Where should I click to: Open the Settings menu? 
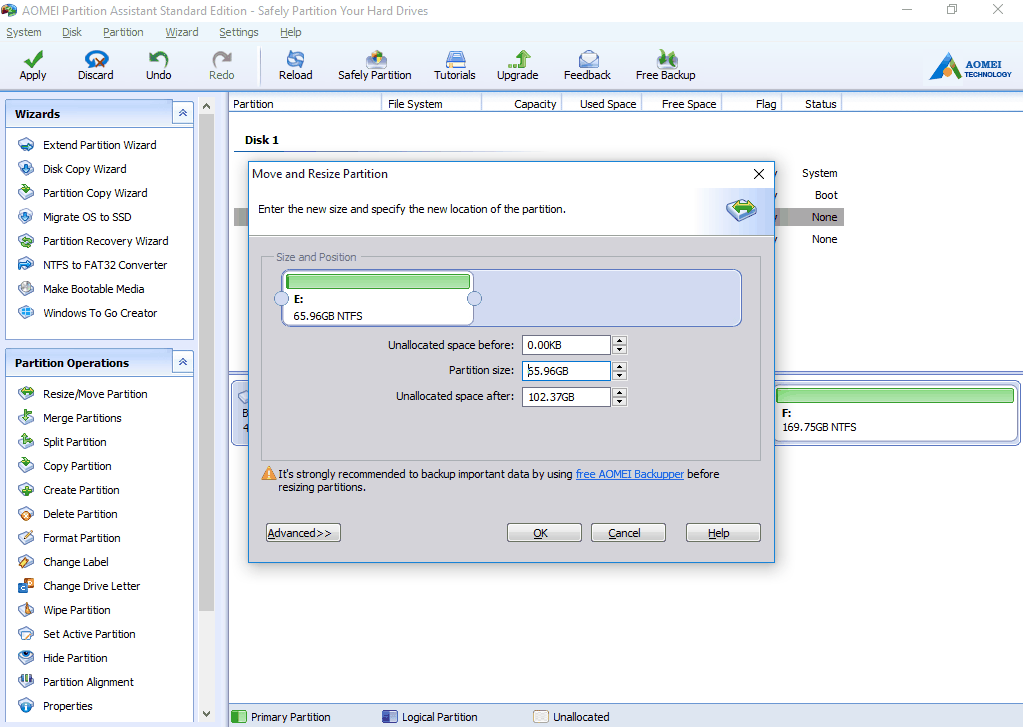click(238, 32)
